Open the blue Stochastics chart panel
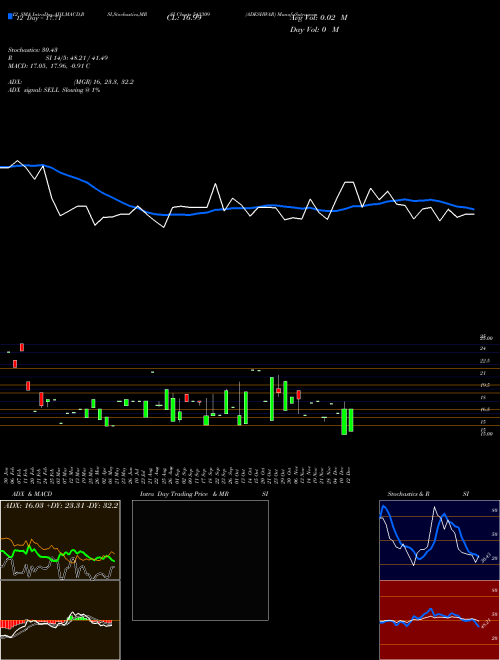The image size is (500, 660). [x=439, y=540]
